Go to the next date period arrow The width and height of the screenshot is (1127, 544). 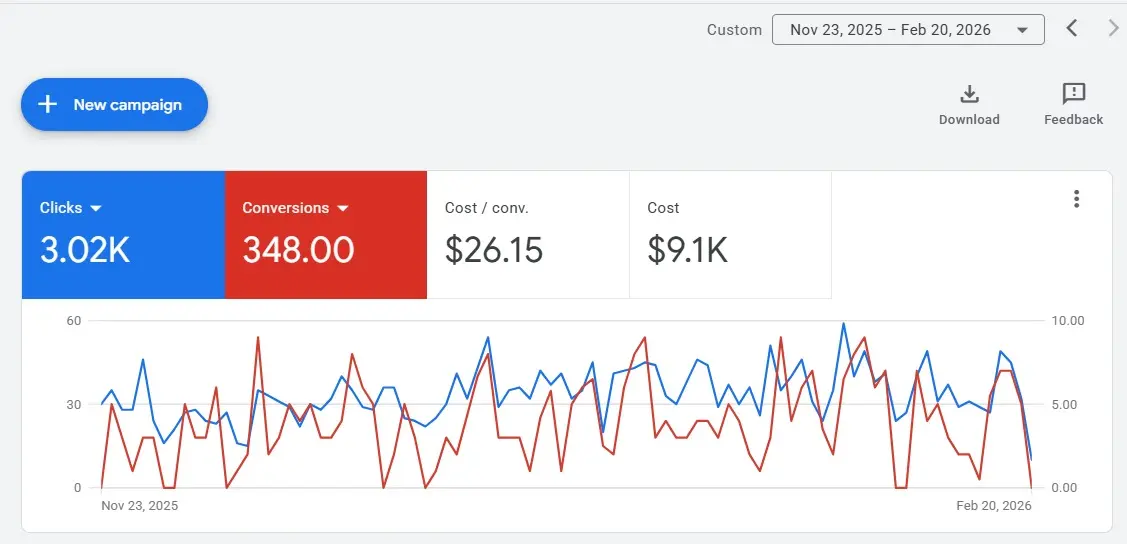click(1113, 29)
